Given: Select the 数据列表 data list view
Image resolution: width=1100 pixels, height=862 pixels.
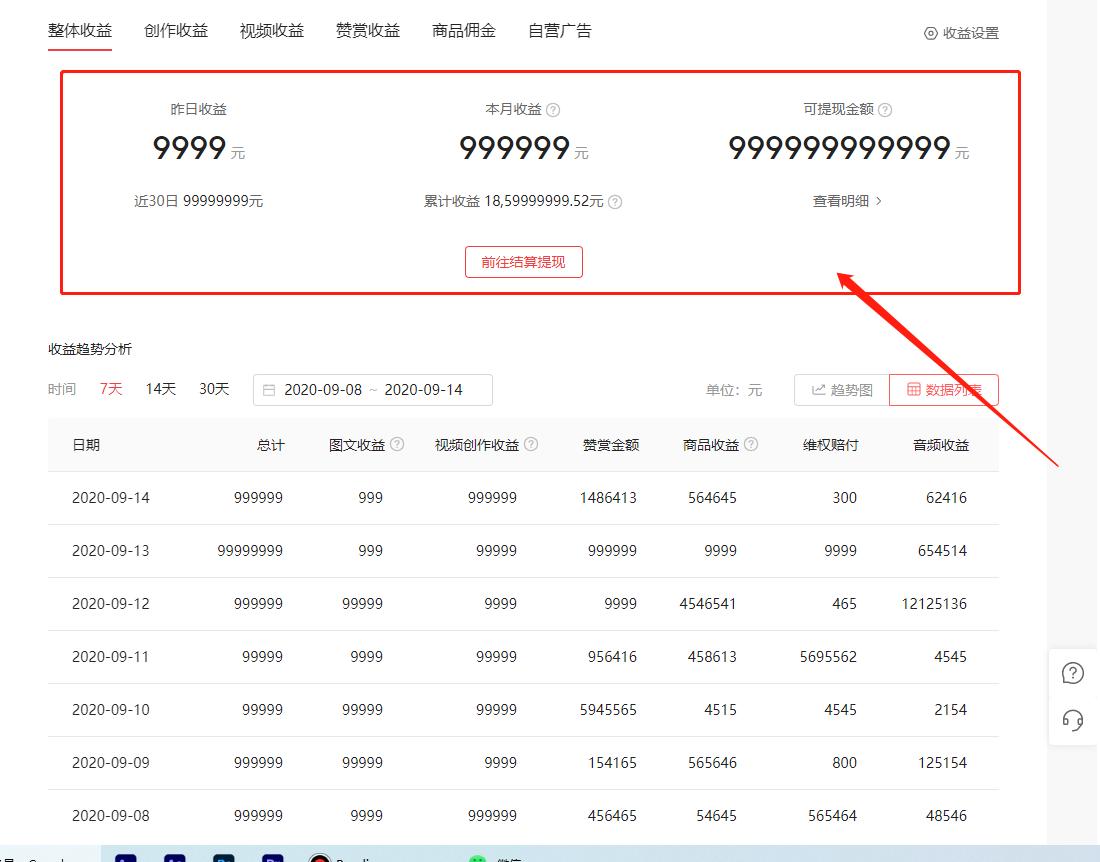Looking at the screenshot, I should (x=944, y=390).
